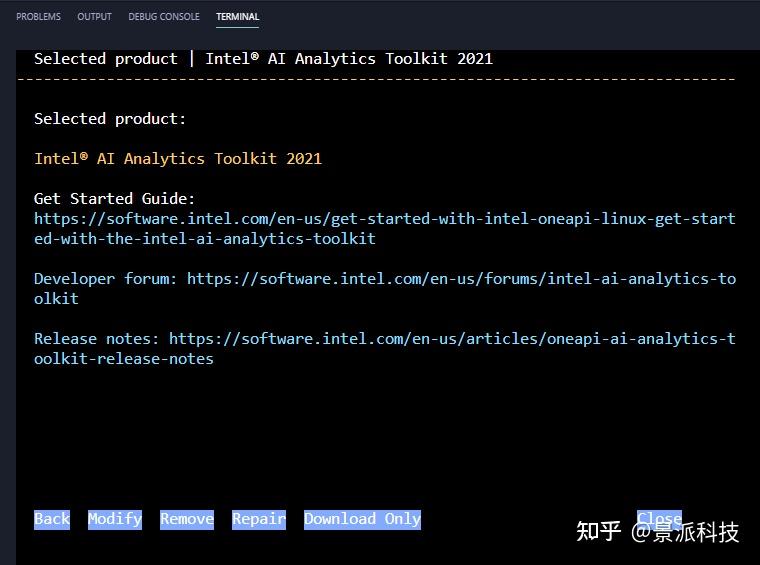The width and height of the screenshot is (760, 565).
Task: Click the 知乎 @景派科技 watermark
Action: click(x=657, y=532)
